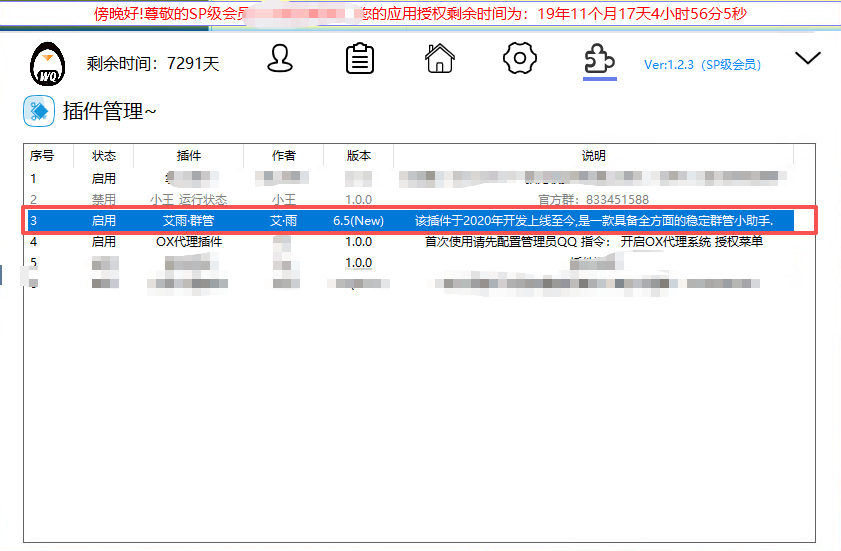Click the Ver:1.2.3 version label

point(702,65)
